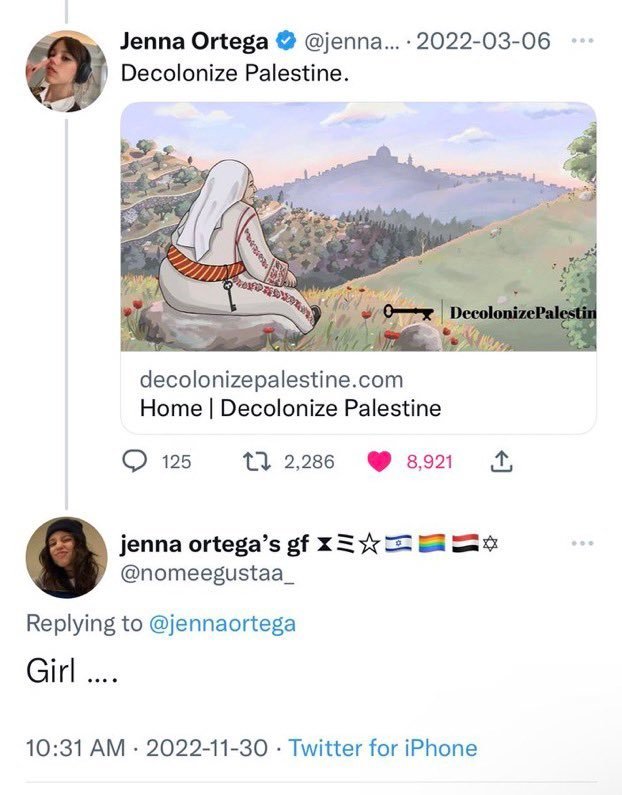Click the Home | Decolonize Palestine title

click(x=290, y=408)
